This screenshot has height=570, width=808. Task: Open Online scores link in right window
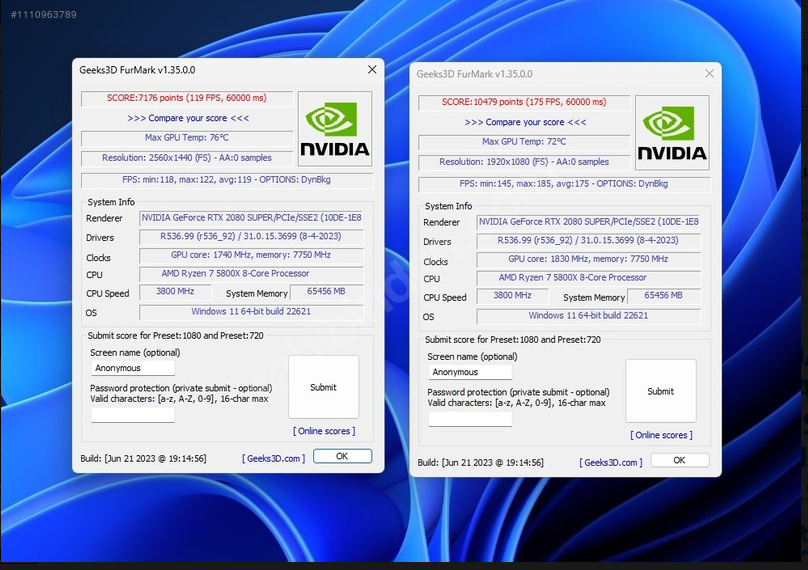[661, 435]
